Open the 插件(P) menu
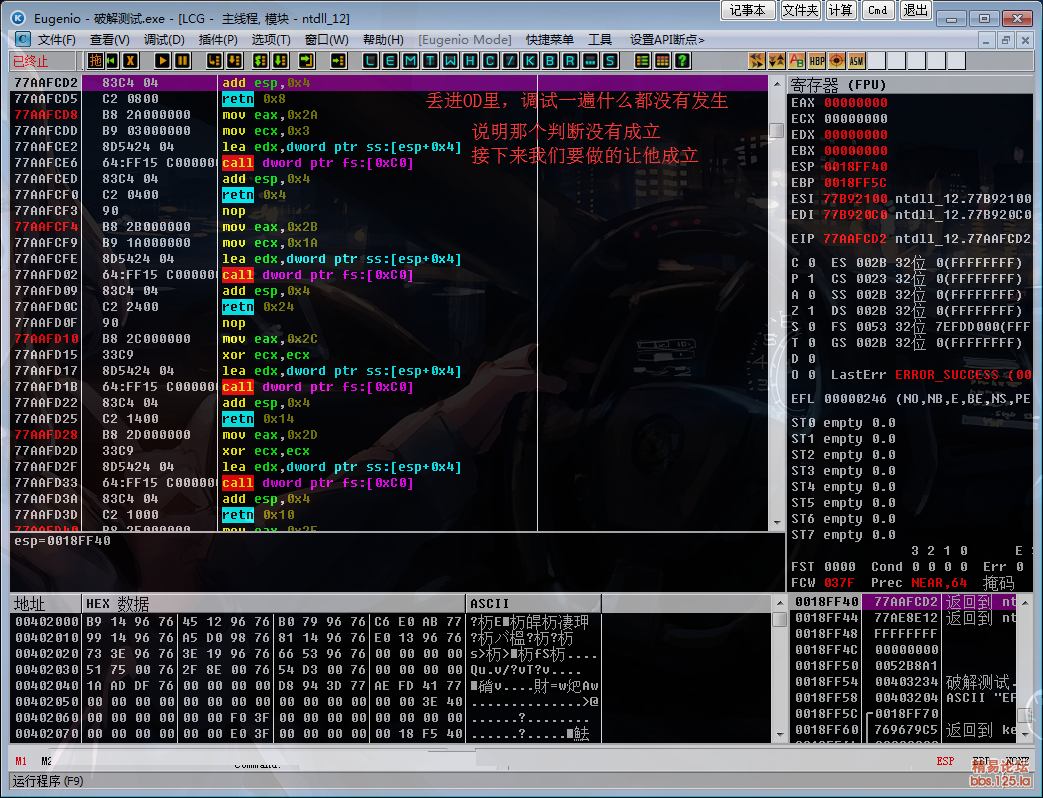Viewport: 1043px width, 798px height. pyautogui.click(x=218, y=40)
